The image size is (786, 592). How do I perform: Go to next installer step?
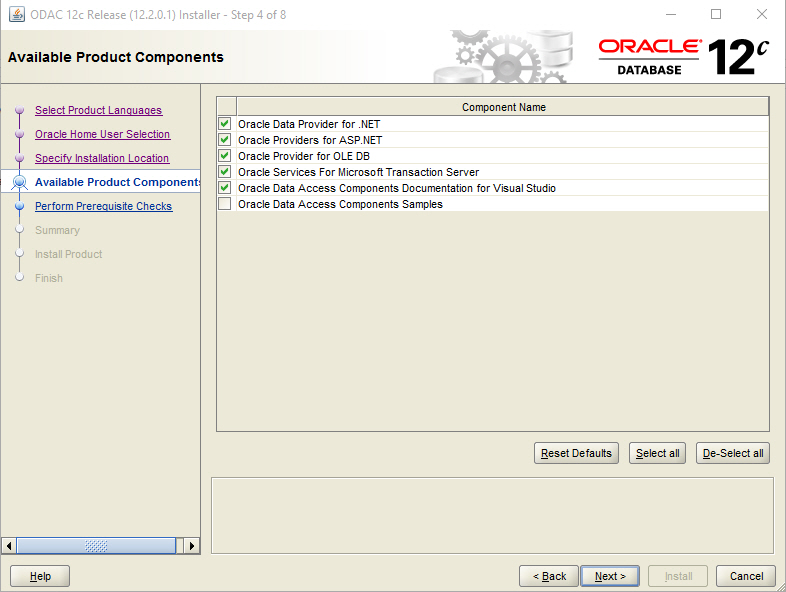point(610,576)
